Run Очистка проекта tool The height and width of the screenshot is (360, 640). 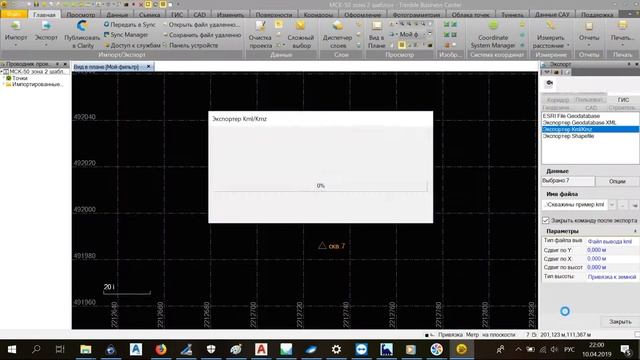pos(260,35)
